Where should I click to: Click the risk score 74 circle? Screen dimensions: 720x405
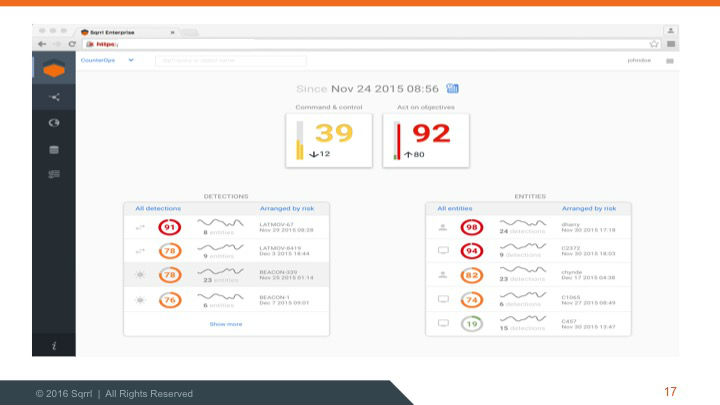(472, 300)
